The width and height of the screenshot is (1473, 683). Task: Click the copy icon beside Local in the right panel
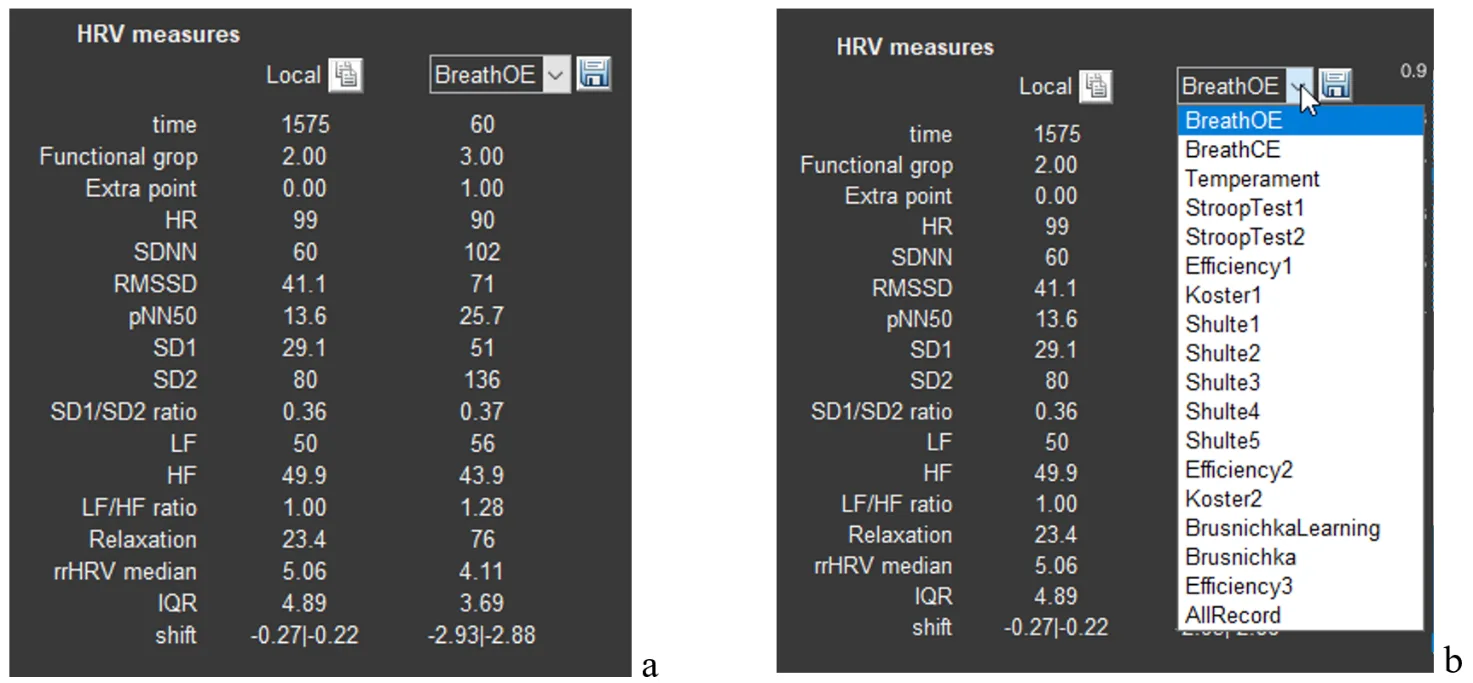1097,87
